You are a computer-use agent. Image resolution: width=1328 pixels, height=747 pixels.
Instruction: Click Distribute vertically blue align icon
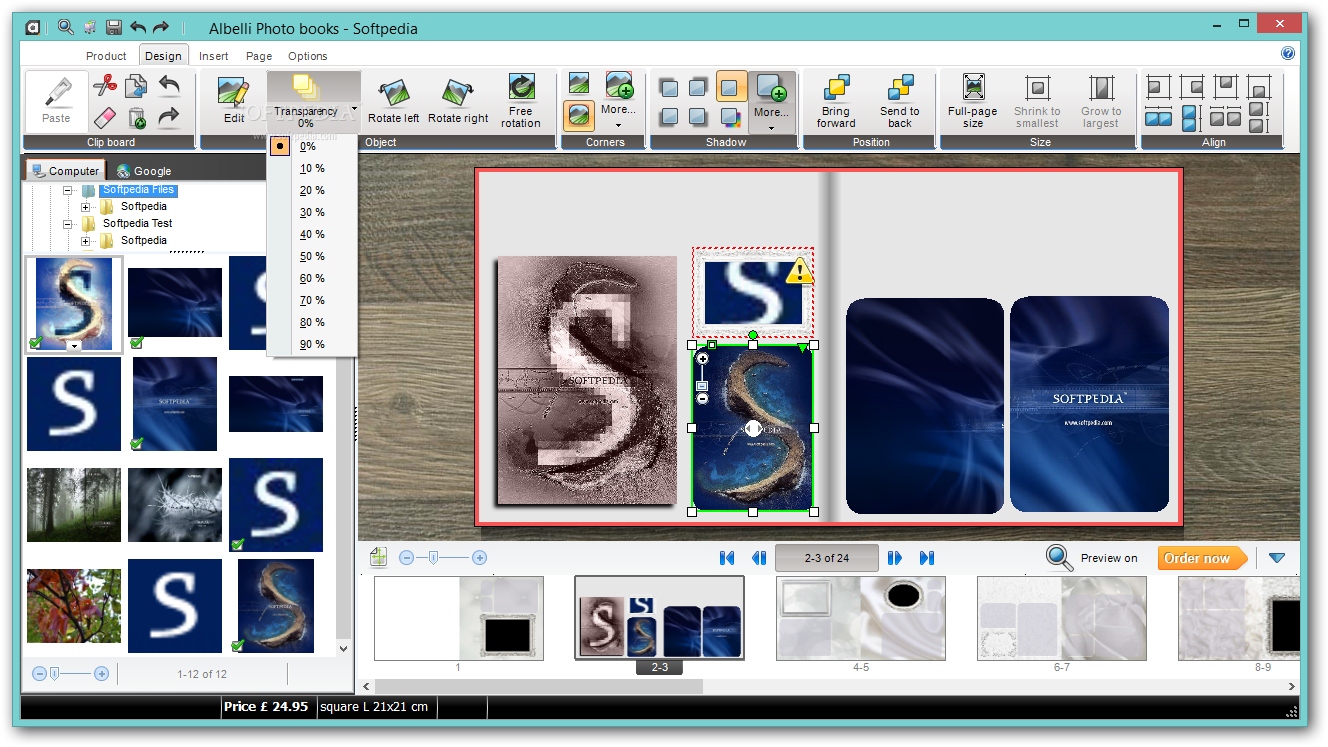click(1190, 118)
